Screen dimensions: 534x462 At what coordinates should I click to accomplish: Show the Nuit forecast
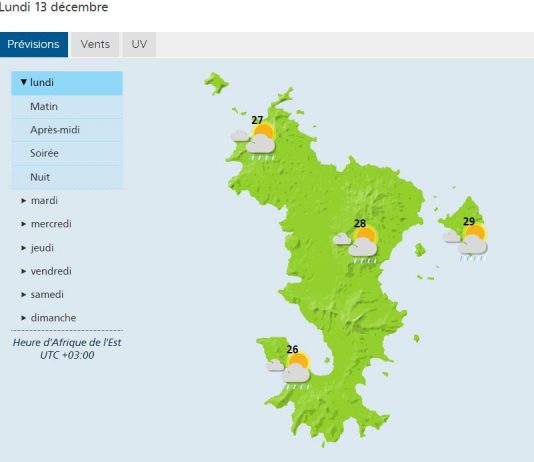point(67,177)
